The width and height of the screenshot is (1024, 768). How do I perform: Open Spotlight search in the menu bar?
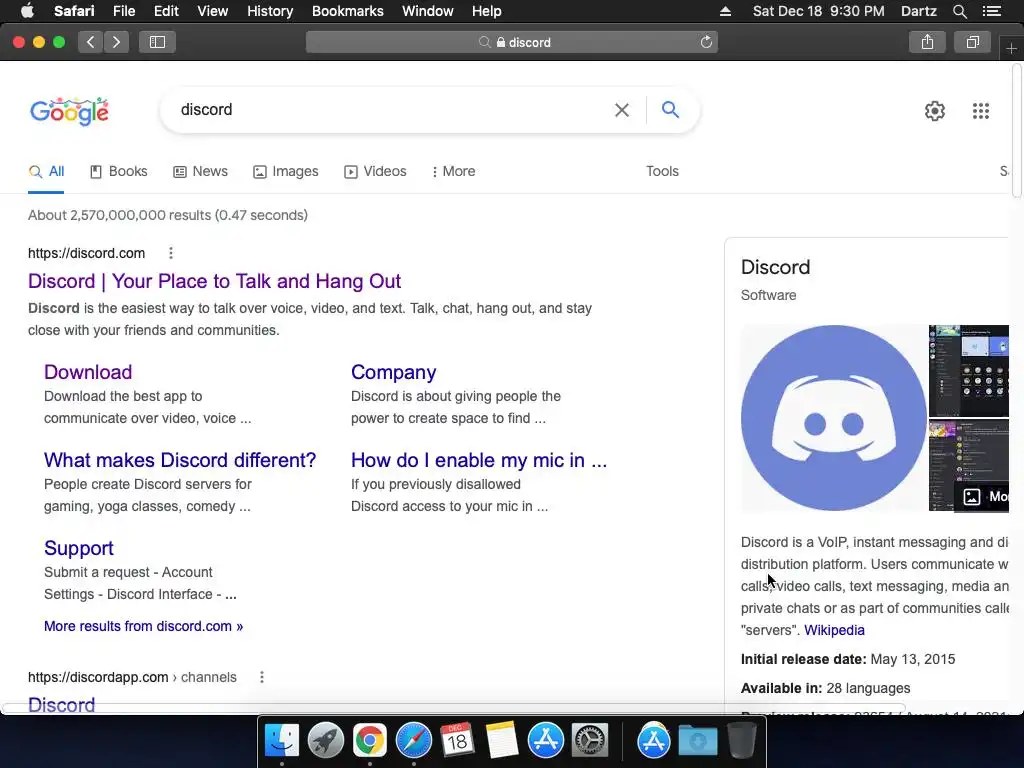960,11
